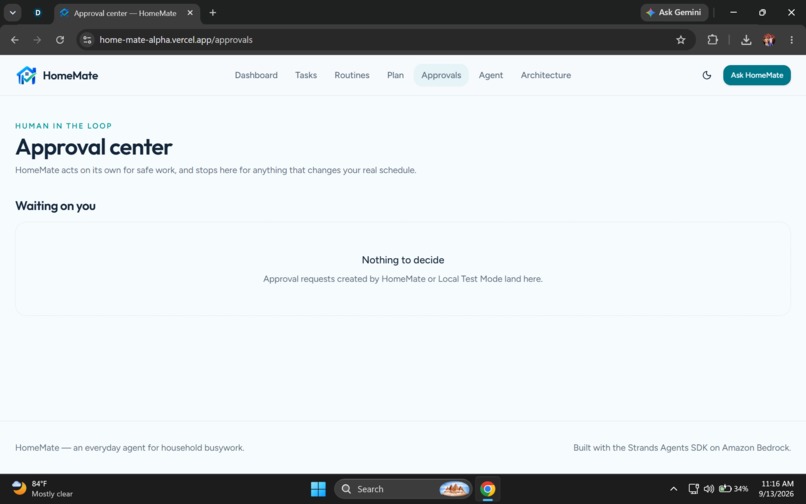Go back using the browser back arrow
Viewport: 806px width, 504px height.
pyautogui.click(x=15, y=40)
